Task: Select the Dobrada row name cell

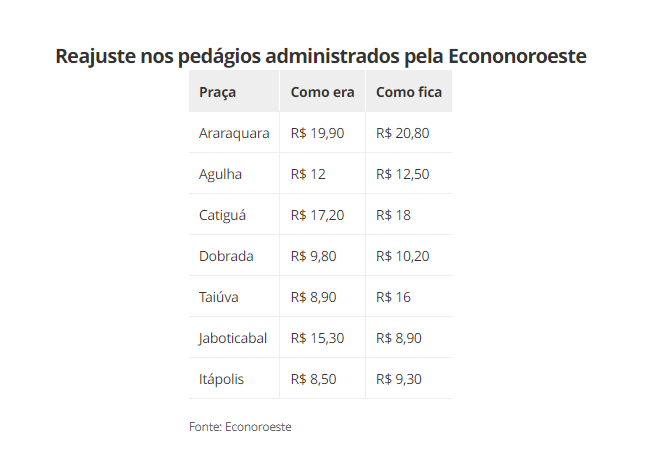Action: 226,256
